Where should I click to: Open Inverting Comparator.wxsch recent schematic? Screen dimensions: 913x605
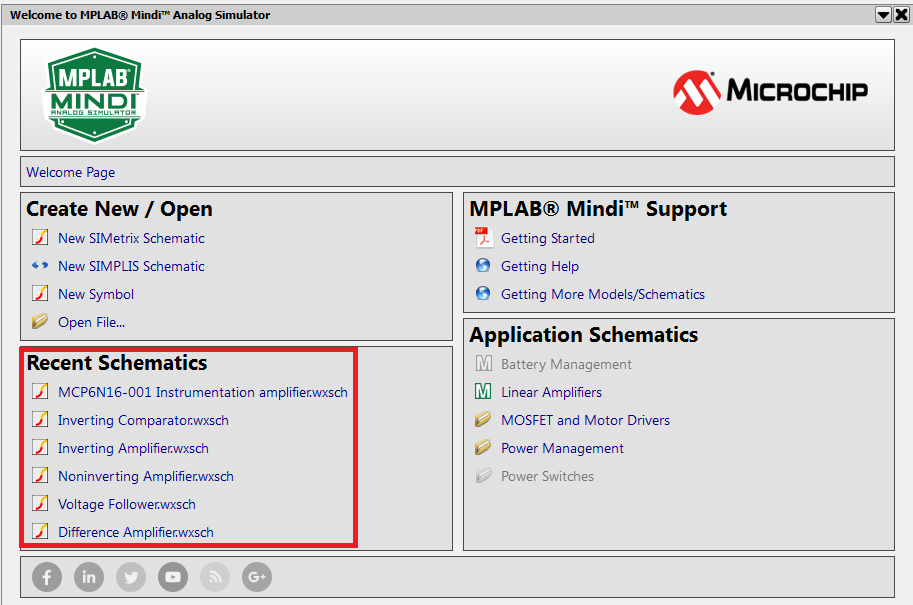143,420
